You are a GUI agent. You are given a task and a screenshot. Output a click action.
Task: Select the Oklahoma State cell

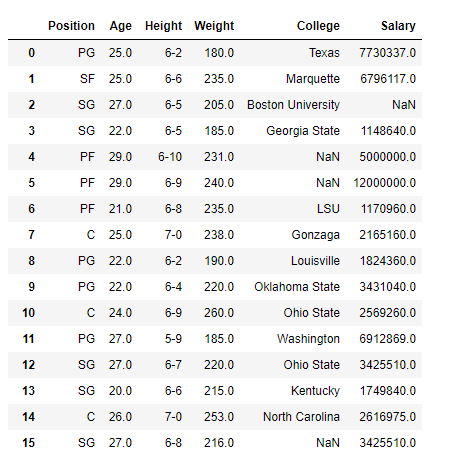pos(297,287)
